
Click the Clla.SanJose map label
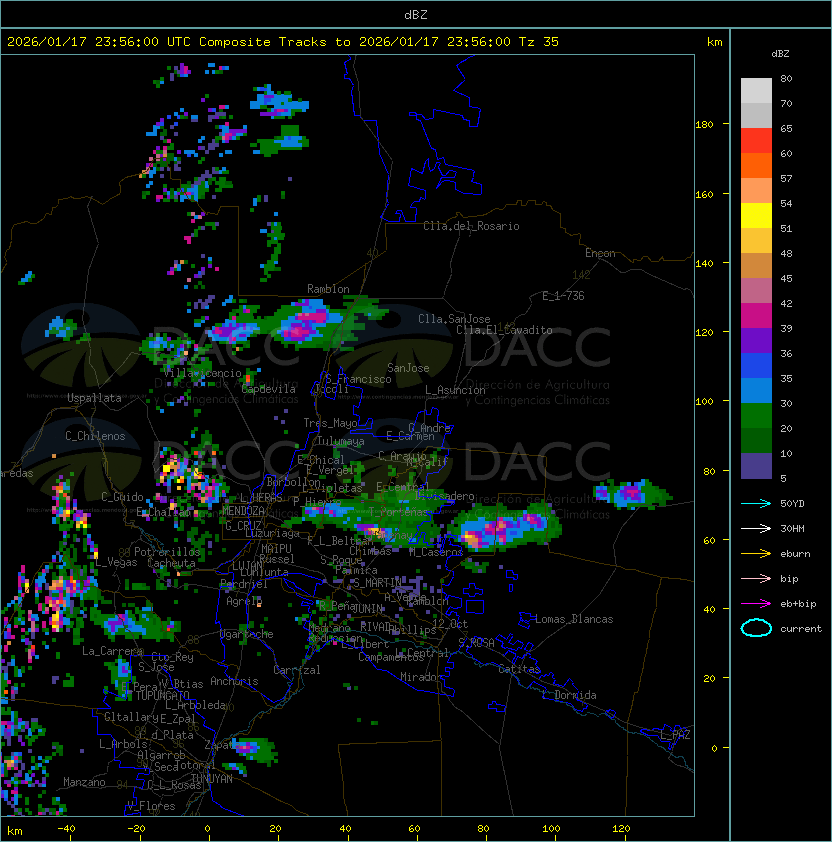454,319
